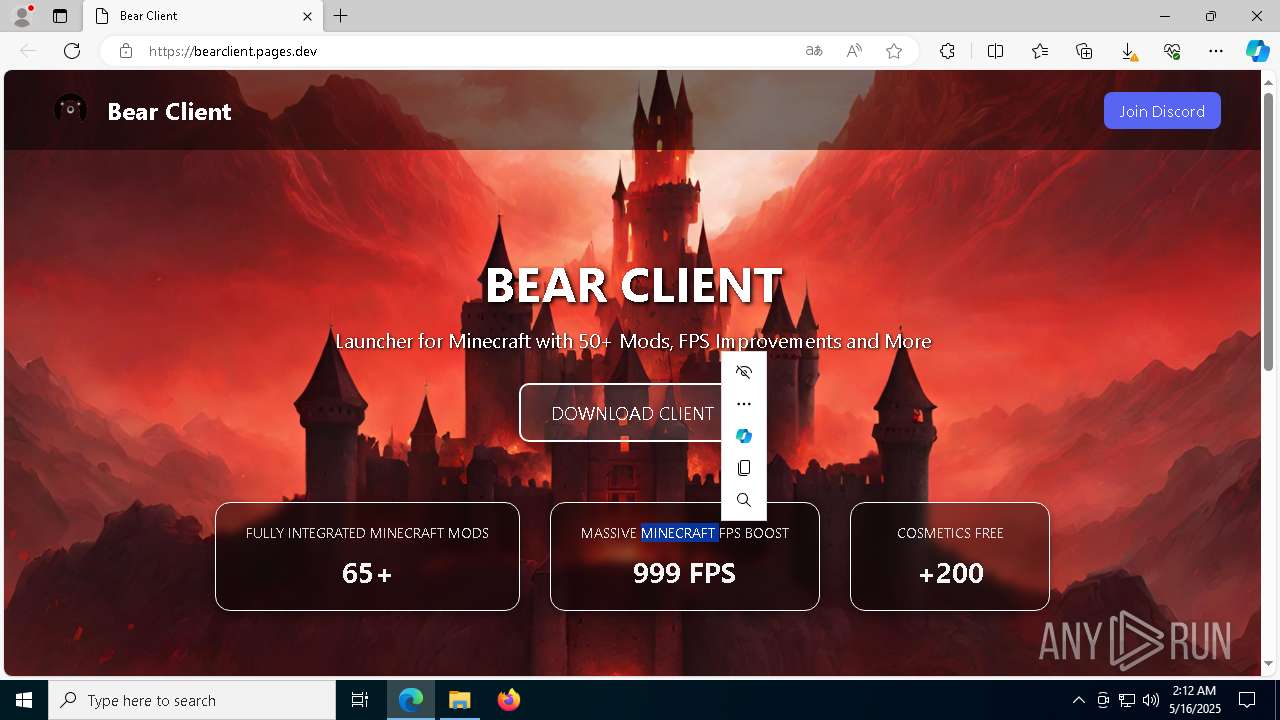Screen dimensions: 1280x720
Task: Open more options in the selection mini menu
Action: (x=744, y=404)
